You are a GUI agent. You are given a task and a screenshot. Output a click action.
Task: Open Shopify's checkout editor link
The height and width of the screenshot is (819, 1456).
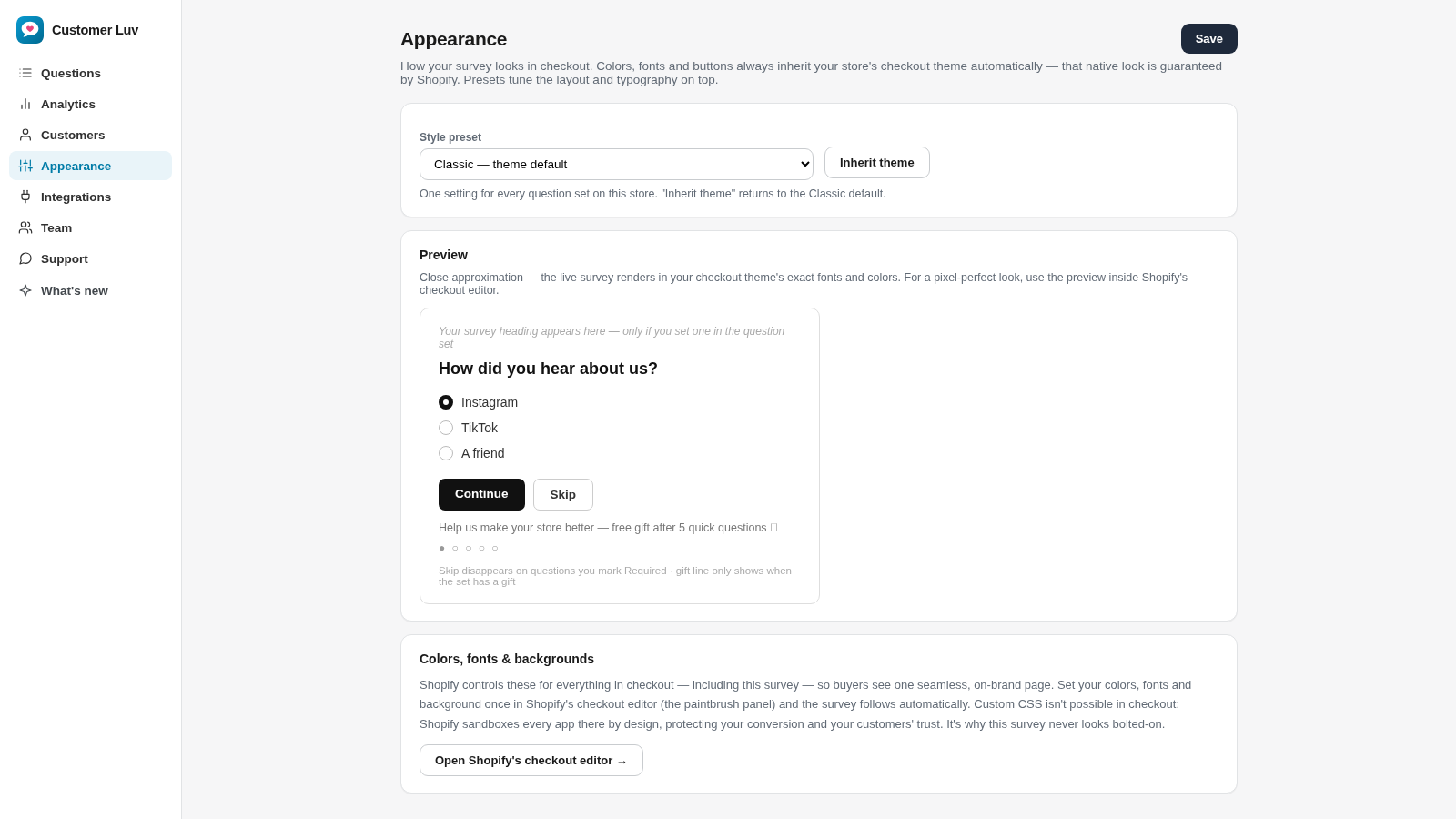[531, 760]
